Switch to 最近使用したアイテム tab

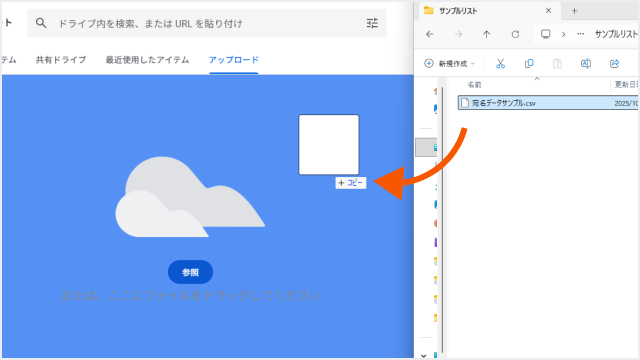click(x=147, y=60)
